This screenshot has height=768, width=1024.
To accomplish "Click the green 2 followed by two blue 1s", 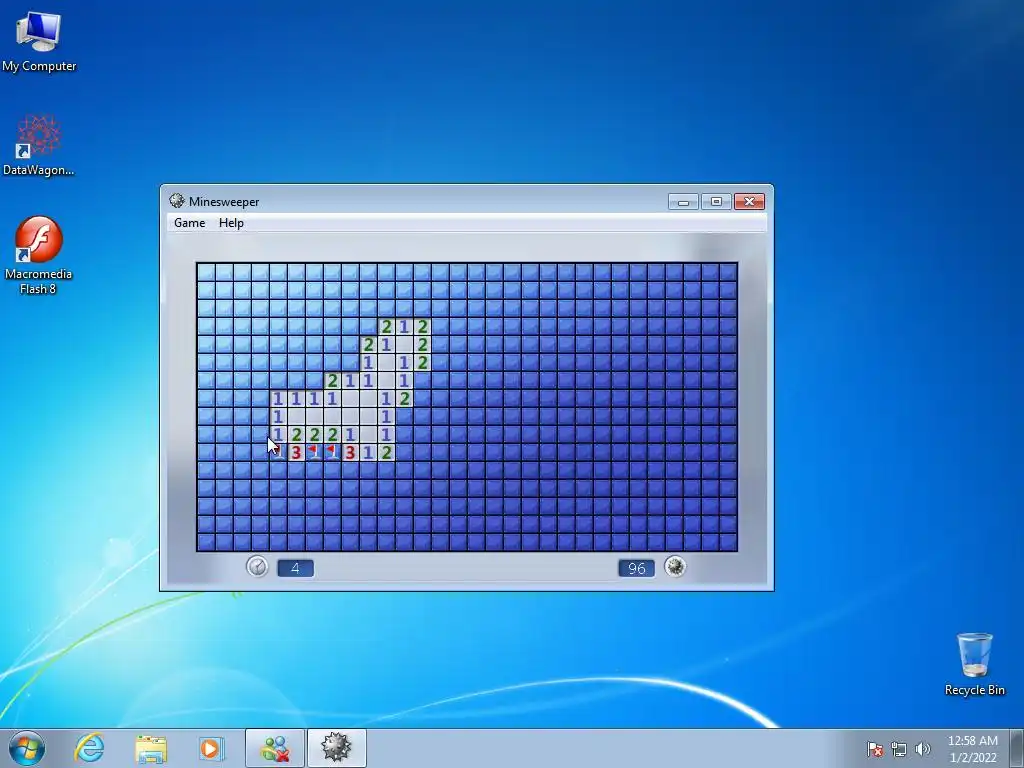I will tap(332, 380).
